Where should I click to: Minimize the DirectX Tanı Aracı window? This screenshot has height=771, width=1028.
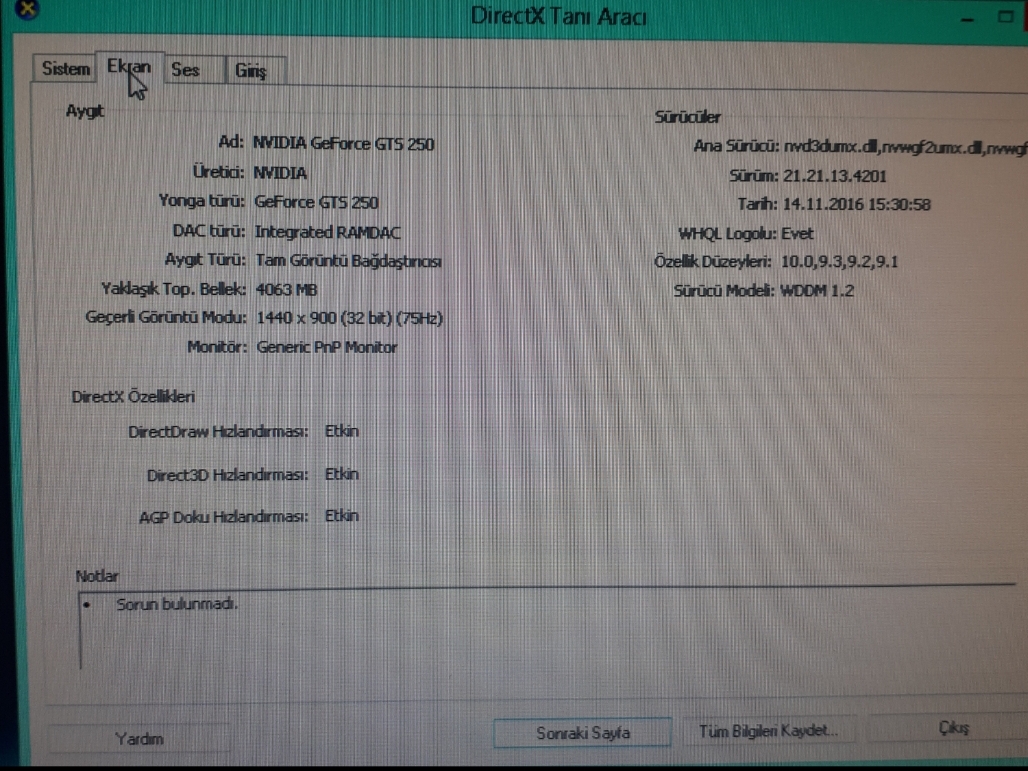968,18
